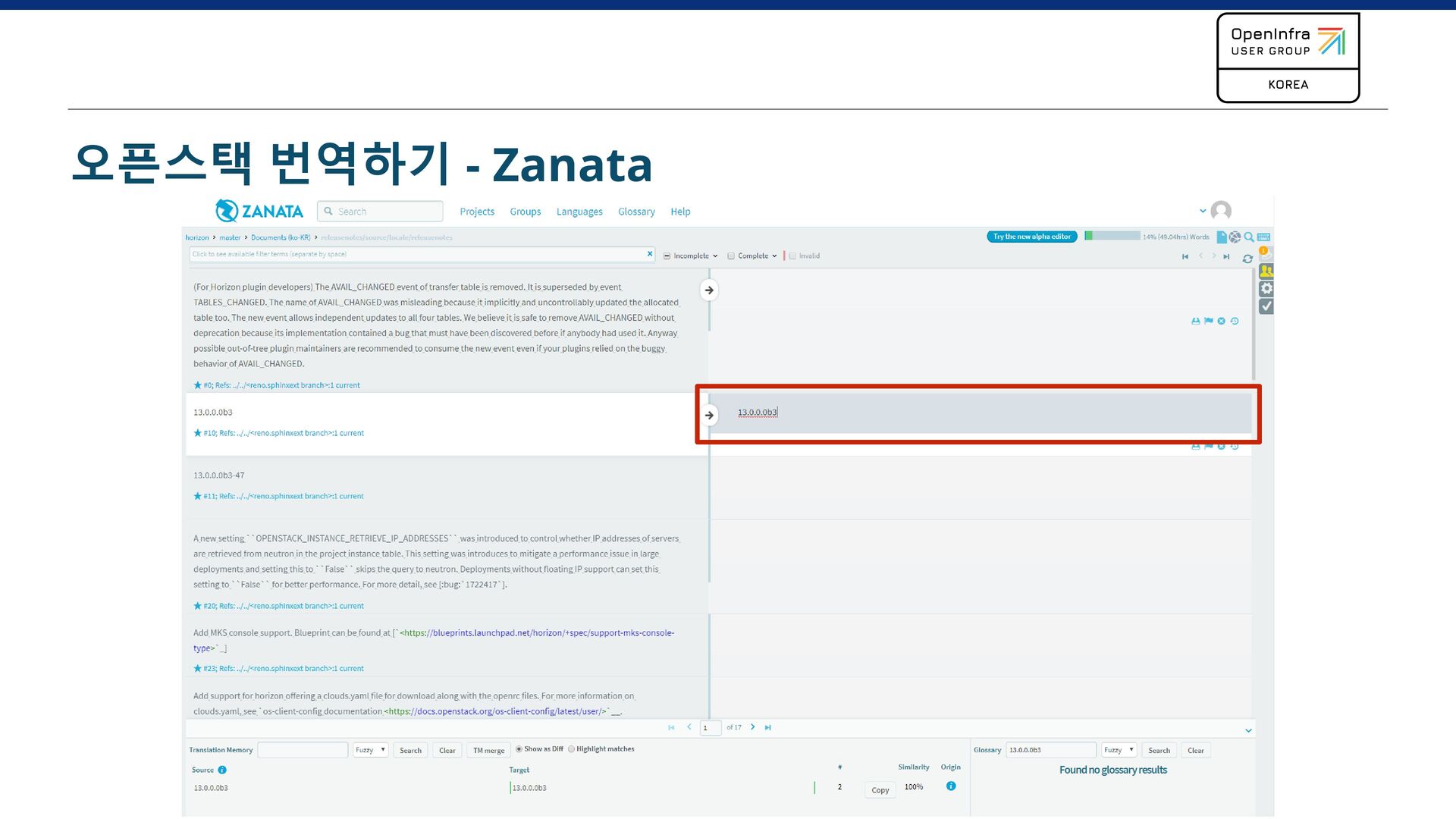The image size is (1456, 819).
Task: Open the user menu chevron beside avatar
Action: click(x=1203, y=211)
